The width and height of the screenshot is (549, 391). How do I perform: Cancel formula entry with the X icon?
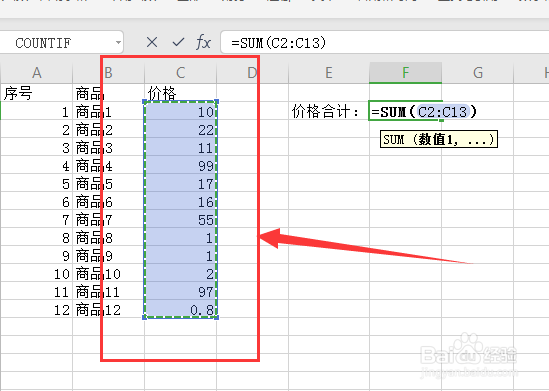click(152, 43)
